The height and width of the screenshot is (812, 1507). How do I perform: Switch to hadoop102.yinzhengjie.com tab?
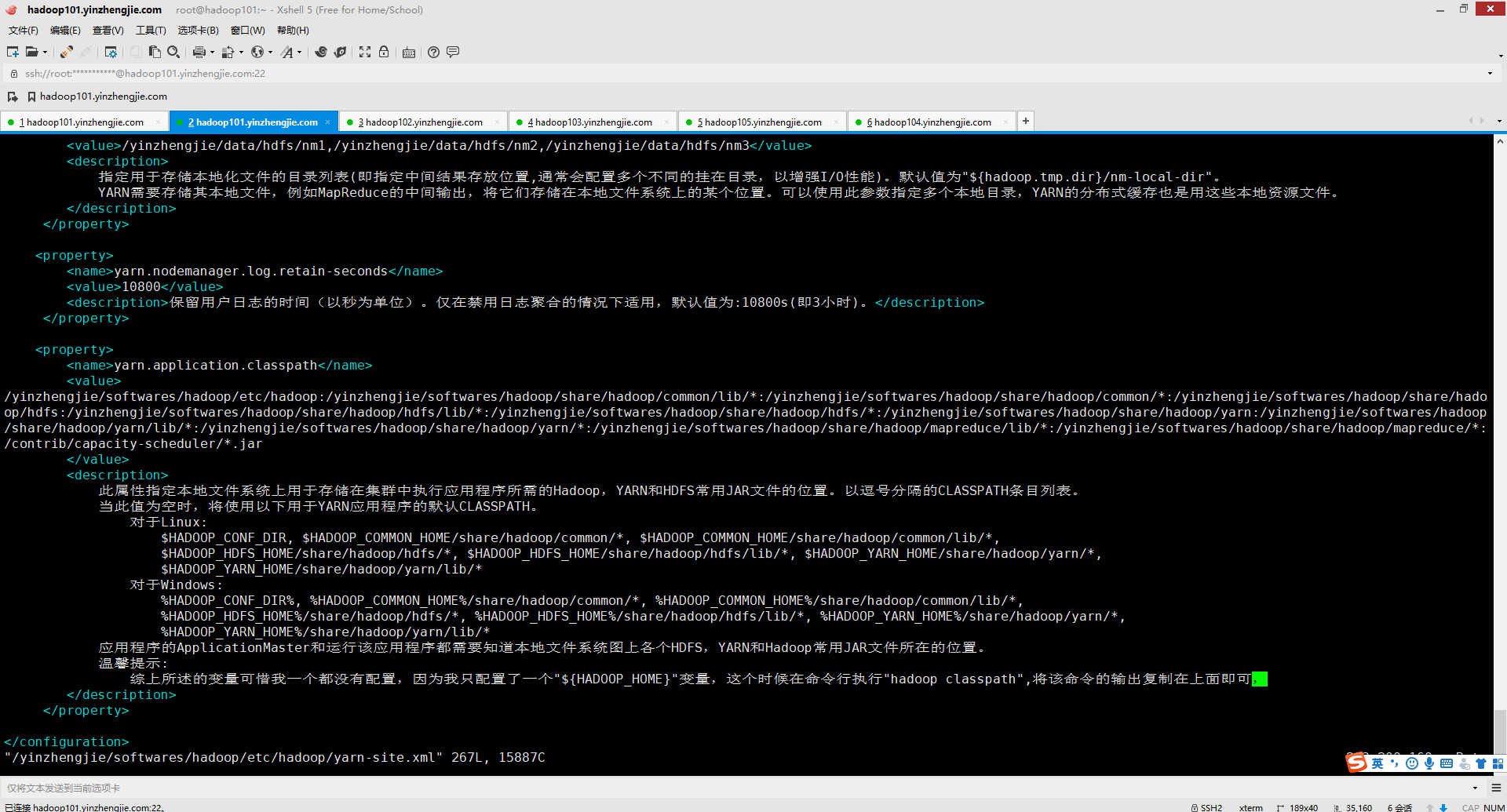[x=420, y=122]
